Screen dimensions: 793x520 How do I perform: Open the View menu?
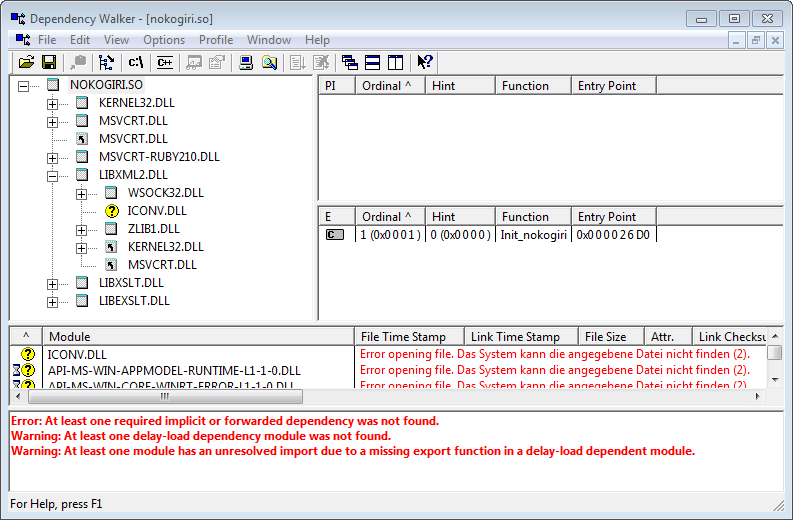tap(116, 39)
